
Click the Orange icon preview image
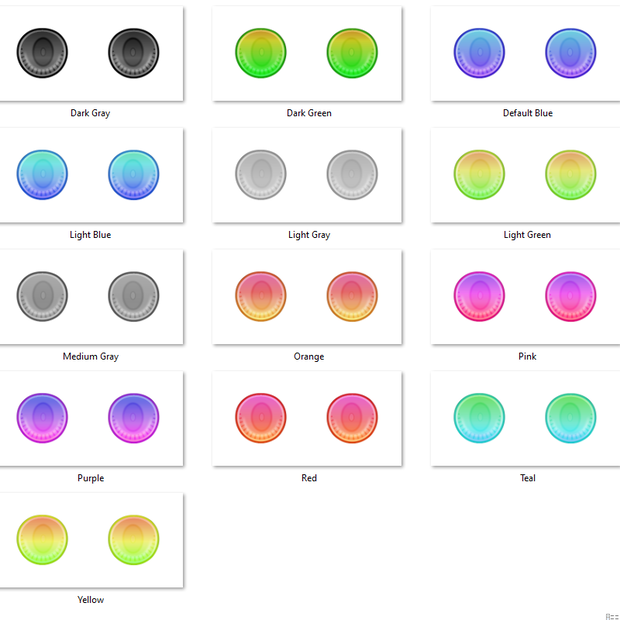point(307,297)
